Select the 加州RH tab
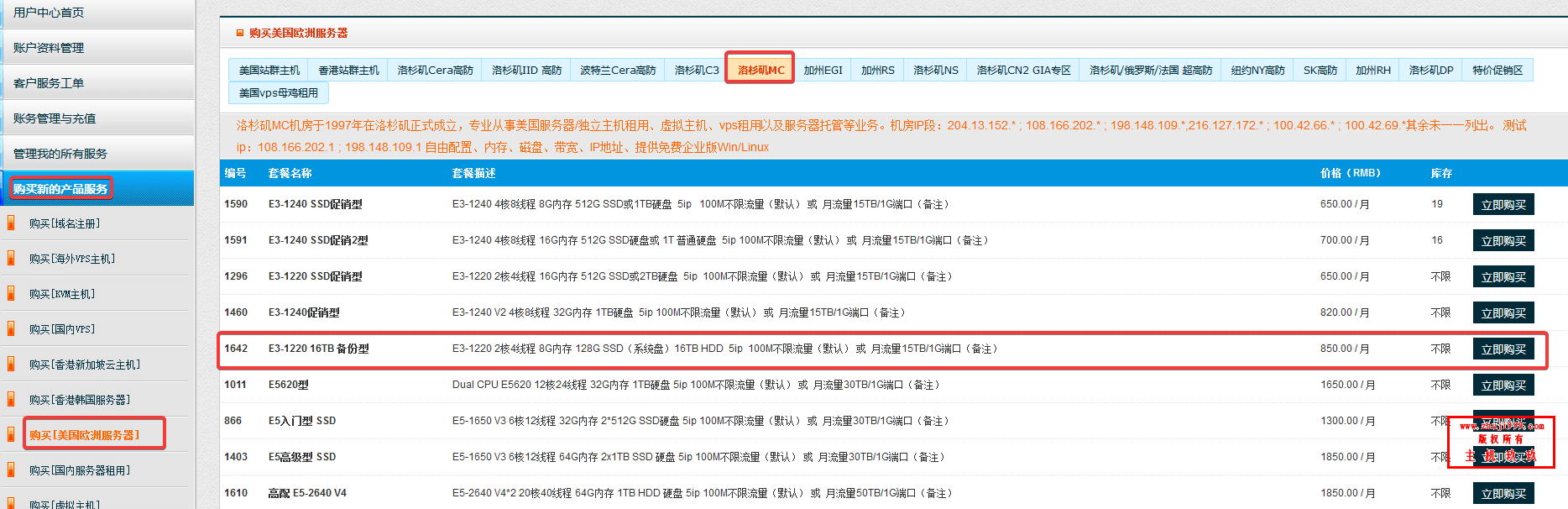The height and width of the screenshot is (509, 1568). tap(1372, 71)
